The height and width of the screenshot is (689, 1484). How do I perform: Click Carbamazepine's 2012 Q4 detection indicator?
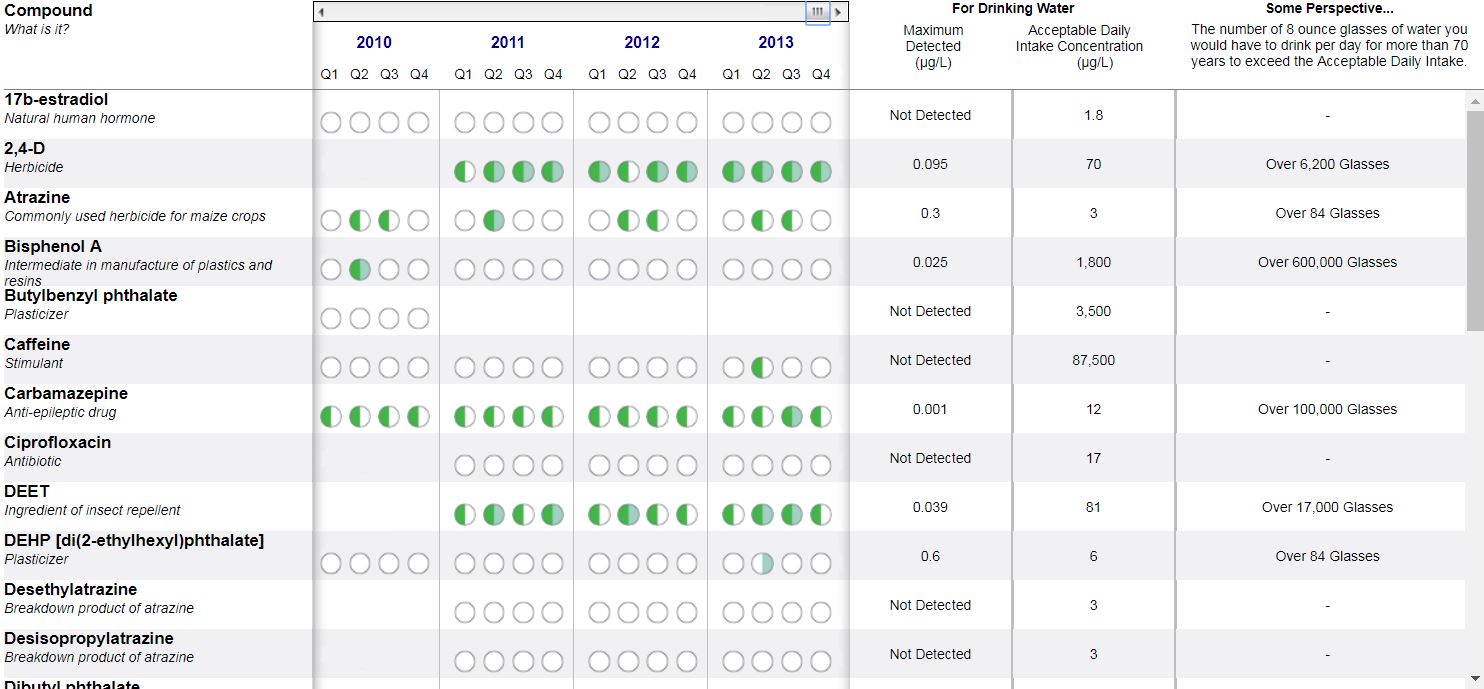[686, 417]
